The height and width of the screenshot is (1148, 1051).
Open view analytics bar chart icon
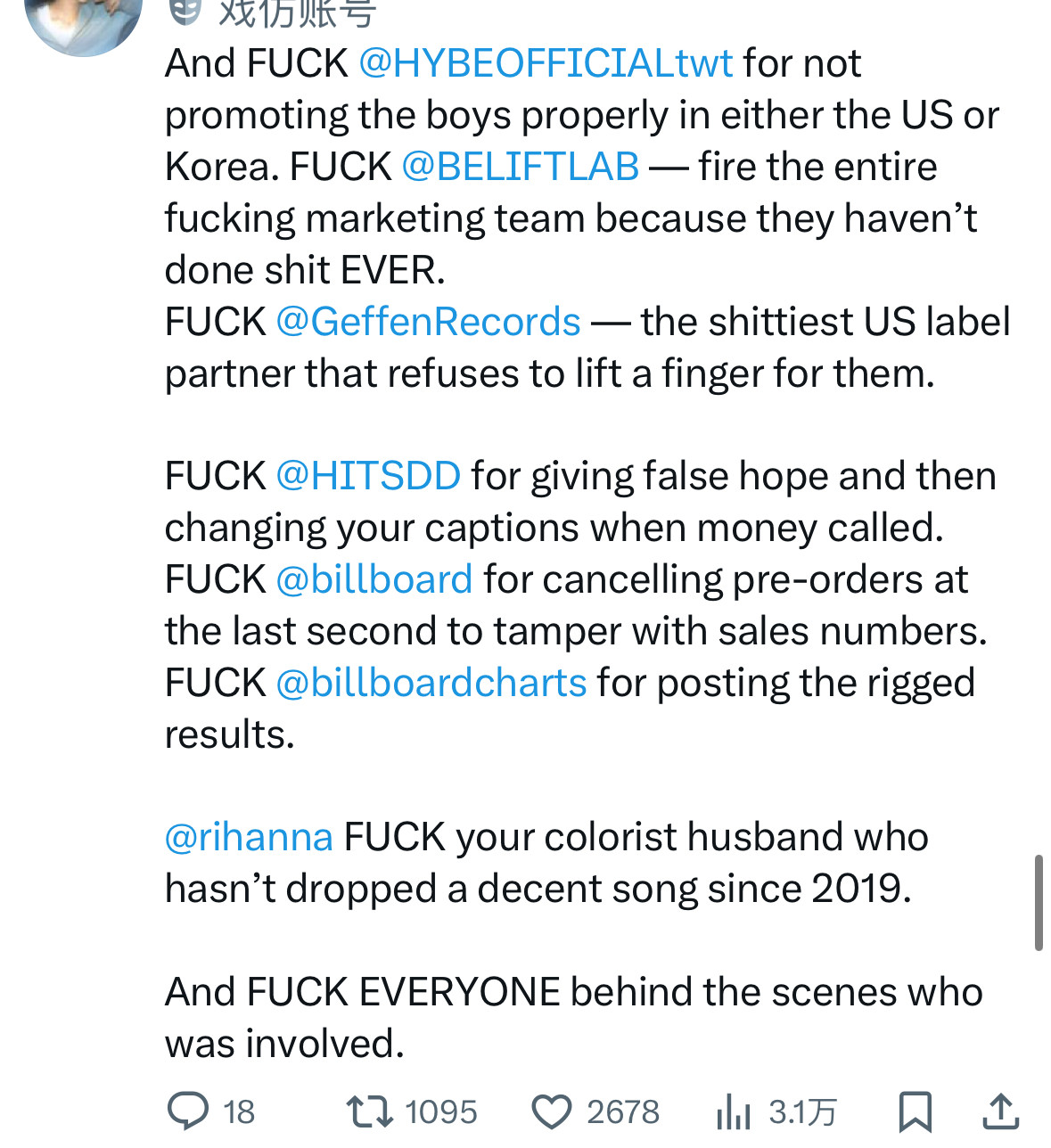click(733, 1112)
